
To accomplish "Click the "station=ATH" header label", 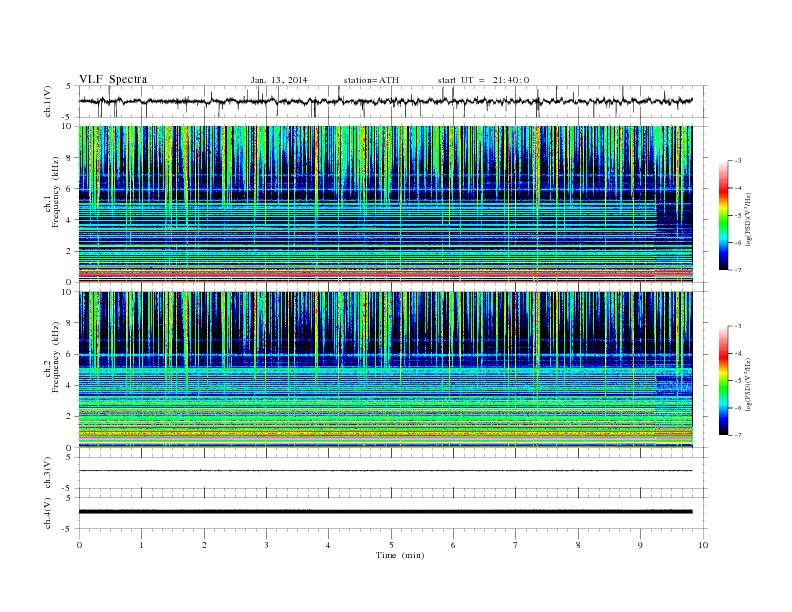I will [x=371, y=80].
